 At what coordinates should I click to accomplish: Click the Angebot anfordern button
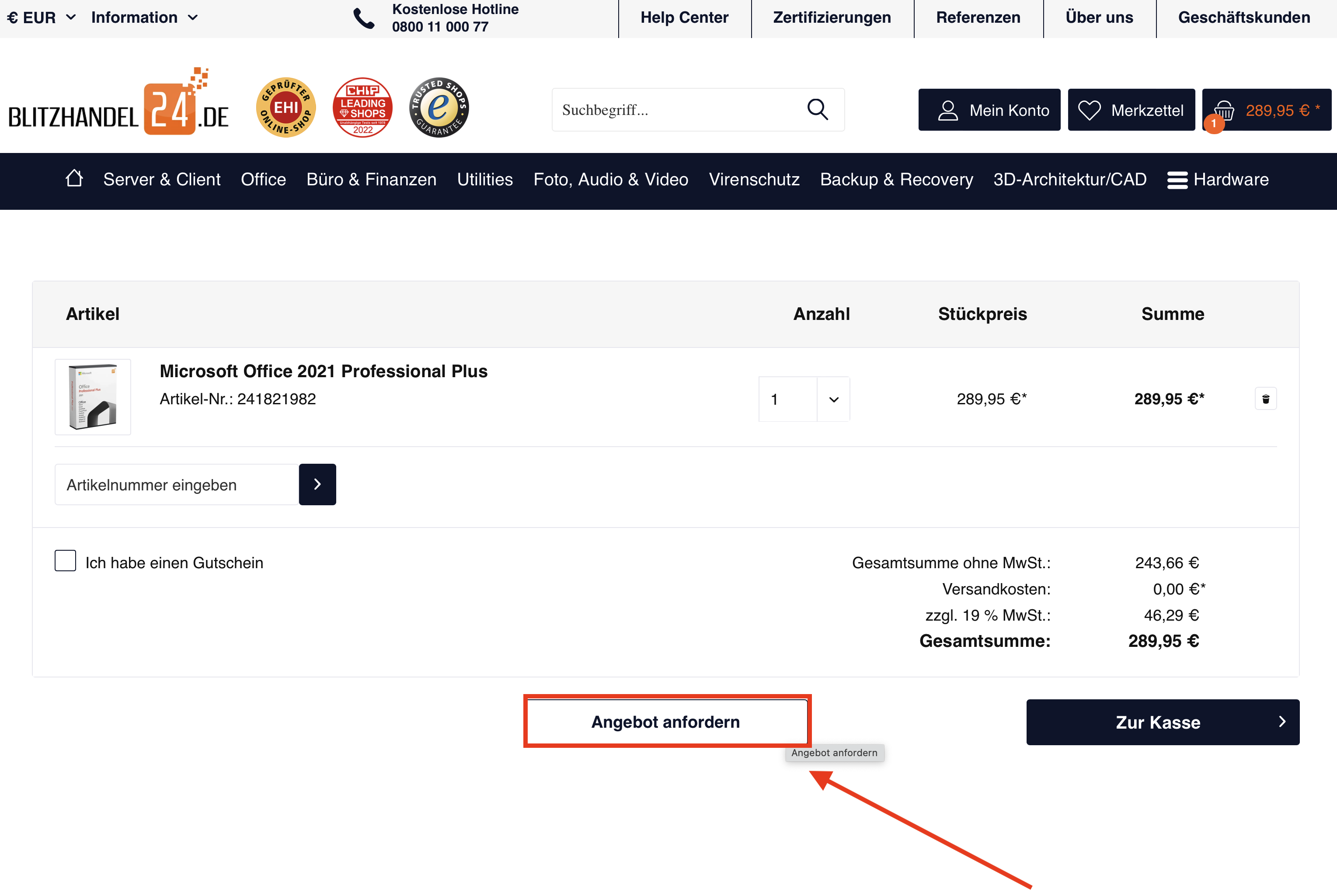(x=665, y=722)
